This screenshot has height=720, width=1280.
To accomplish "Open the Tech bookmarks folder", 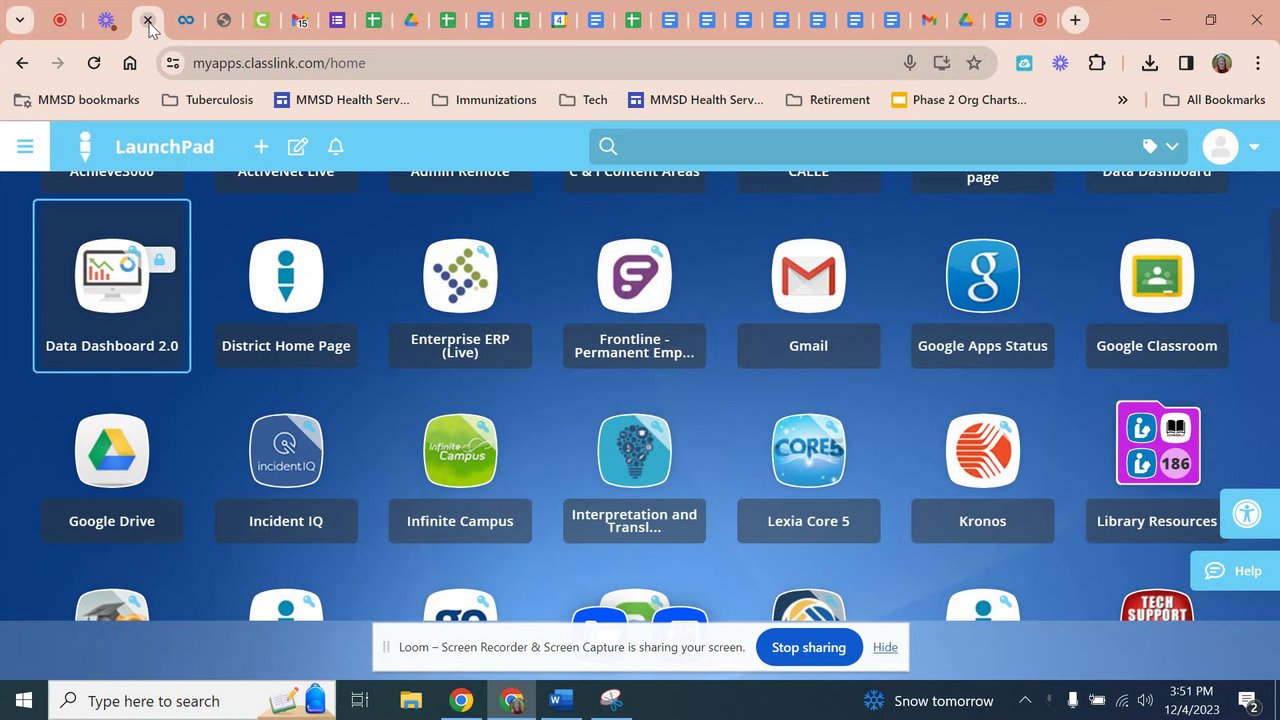I will [x=583, y=100].
